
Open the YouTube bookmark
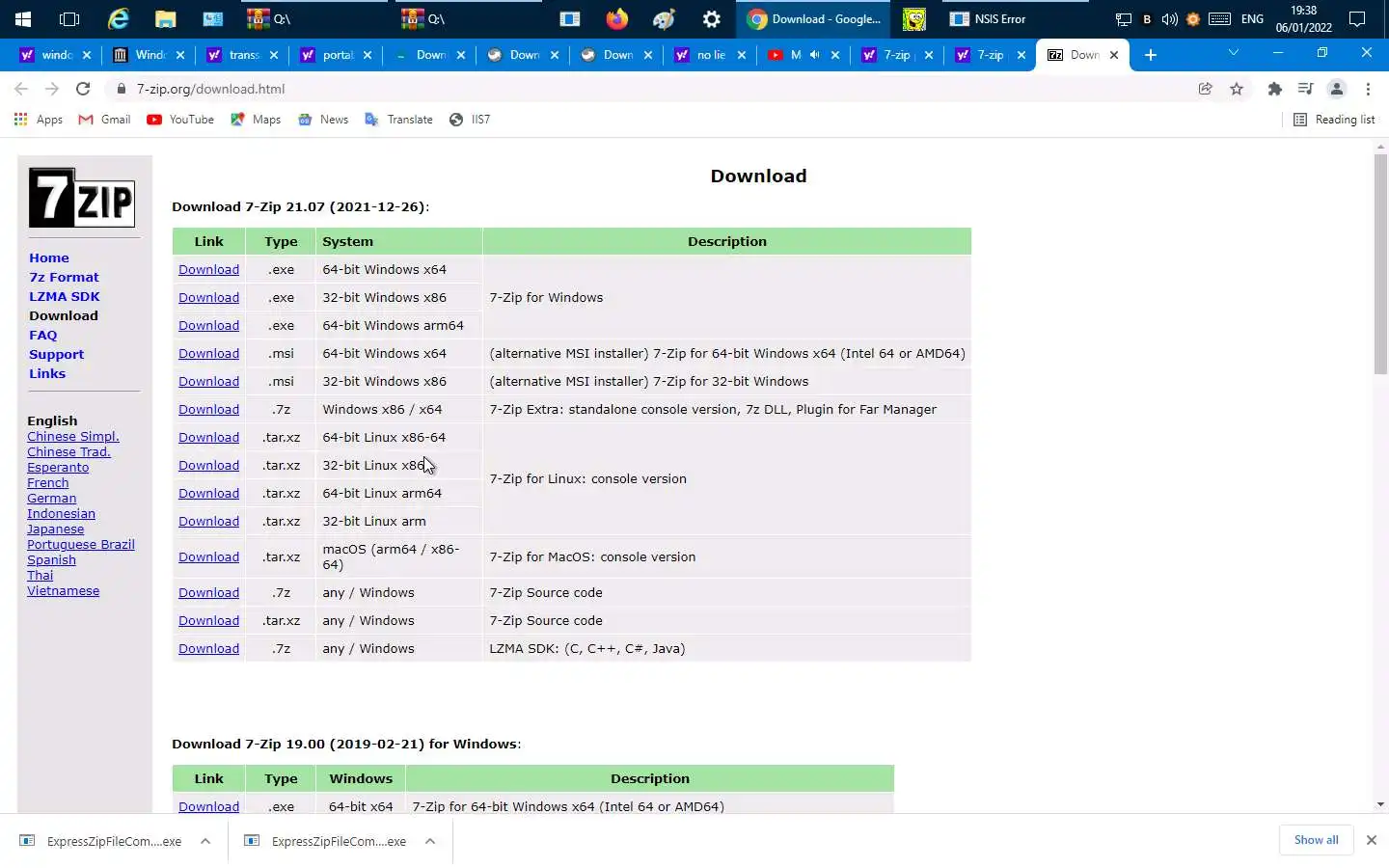[180, 120]
